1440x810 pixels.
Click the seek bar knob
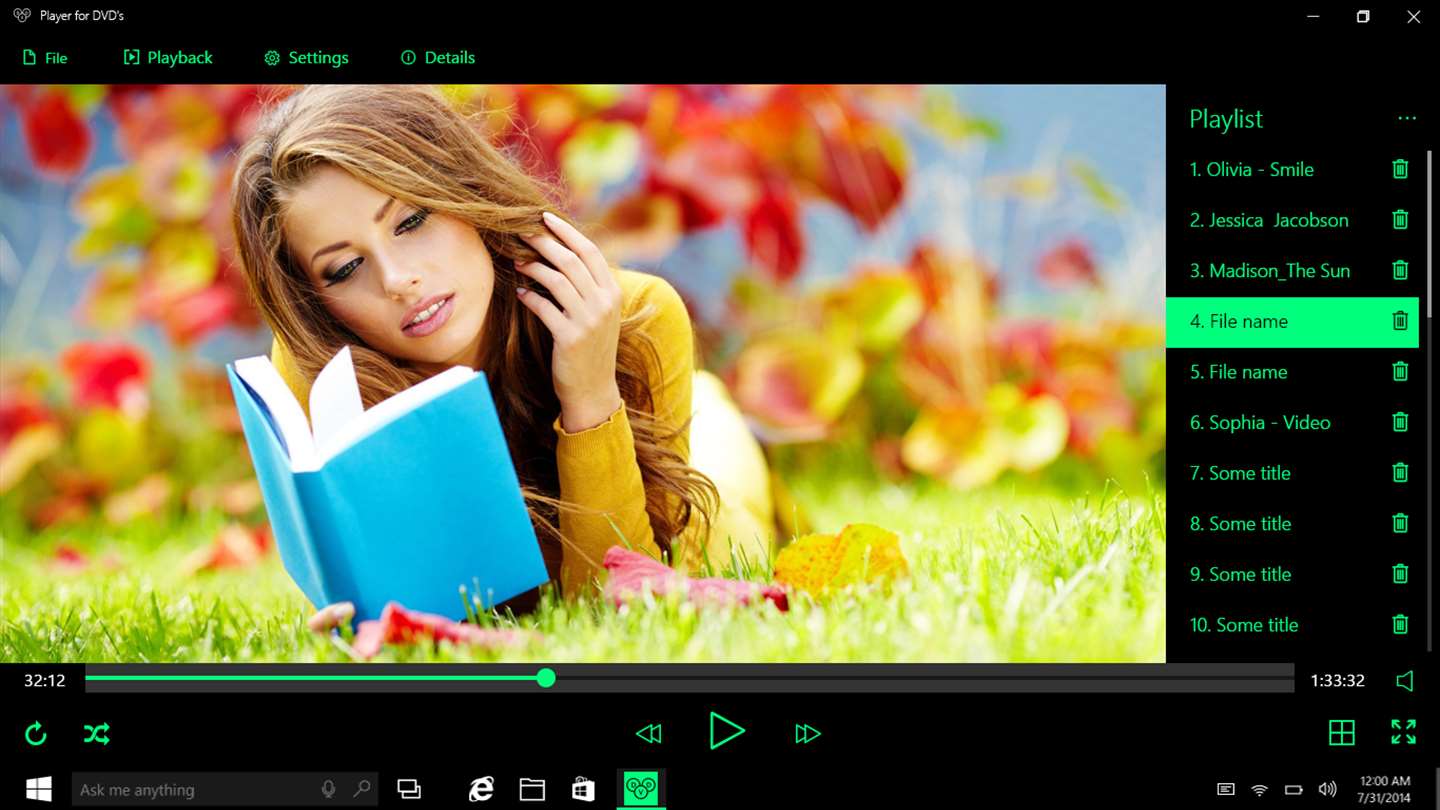coord(546,678)
